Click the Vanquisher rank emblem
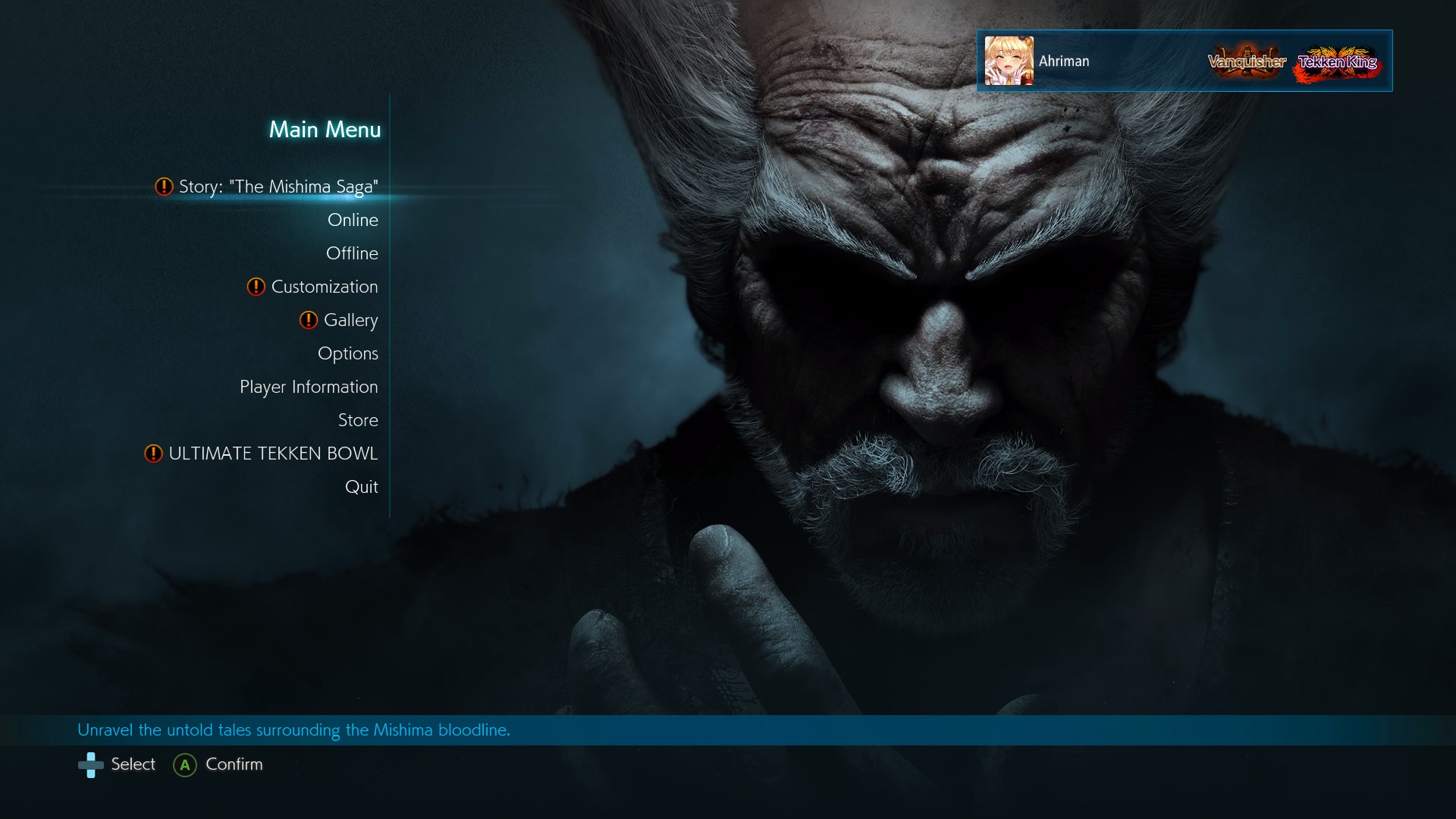The width and height of the screenshot is (1456, 819). point(1247,61)
